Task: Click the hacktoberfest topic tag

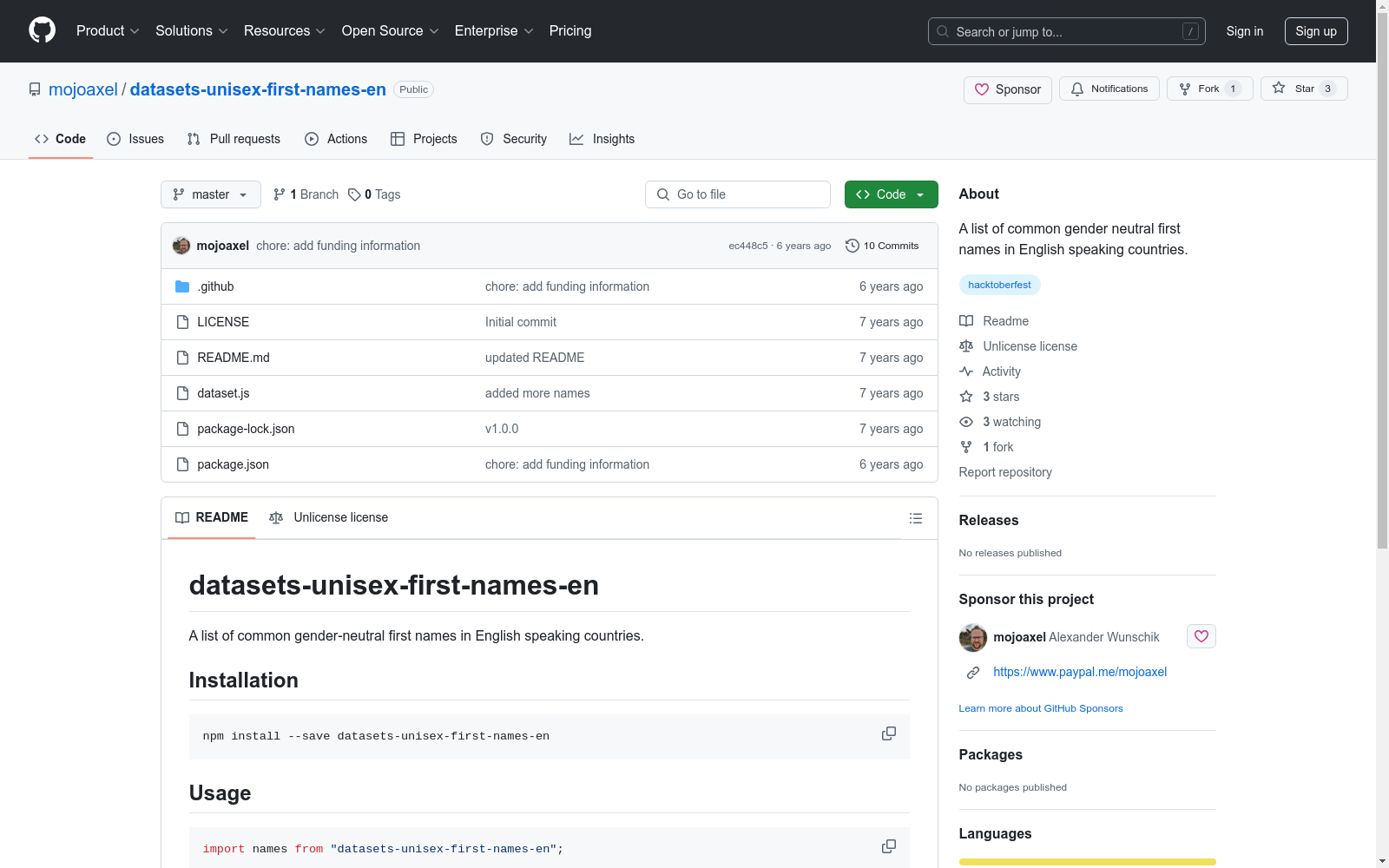Action: 1000,285
